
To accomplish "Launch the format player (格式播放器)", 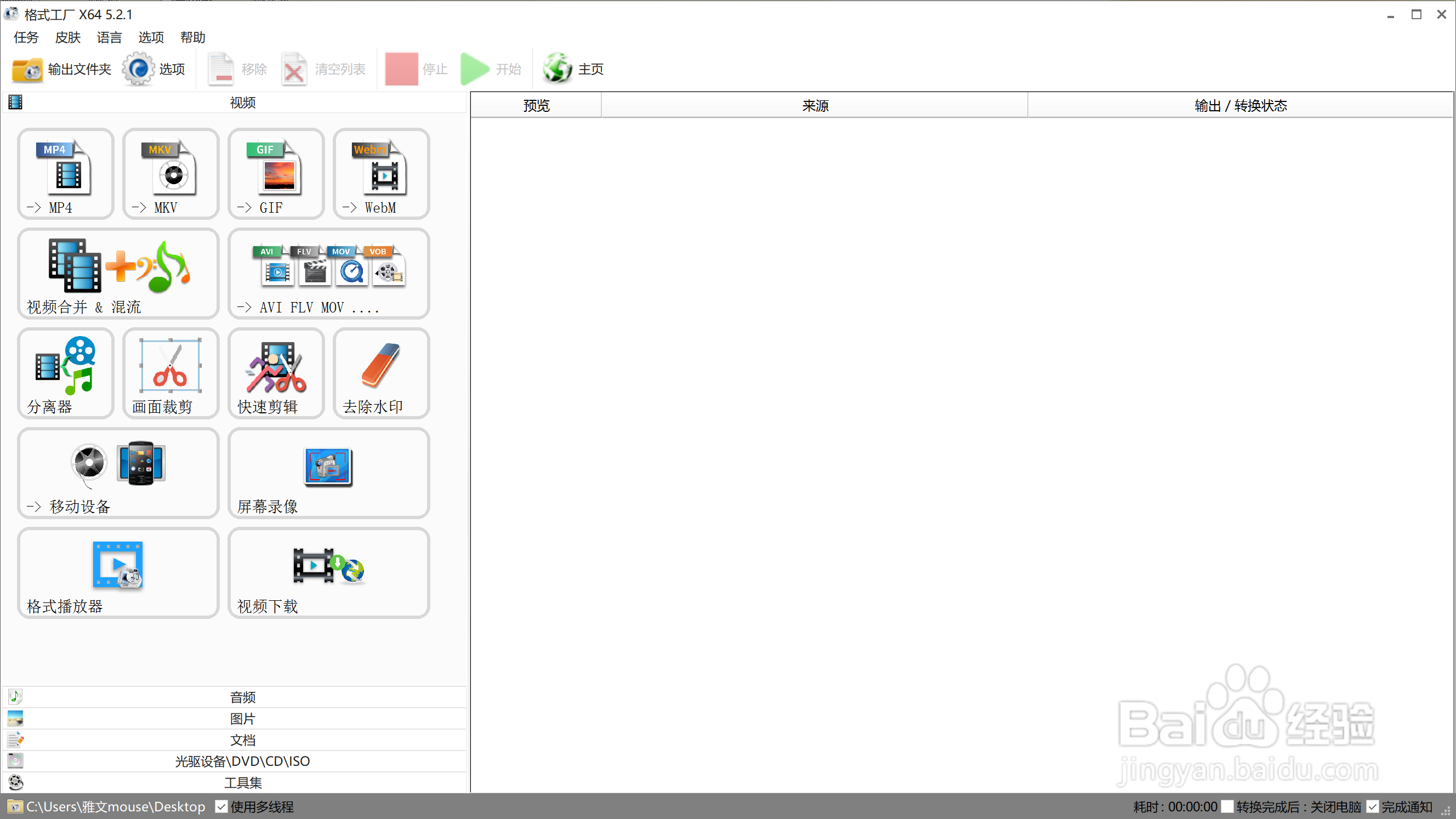I will tap(118, 573).
